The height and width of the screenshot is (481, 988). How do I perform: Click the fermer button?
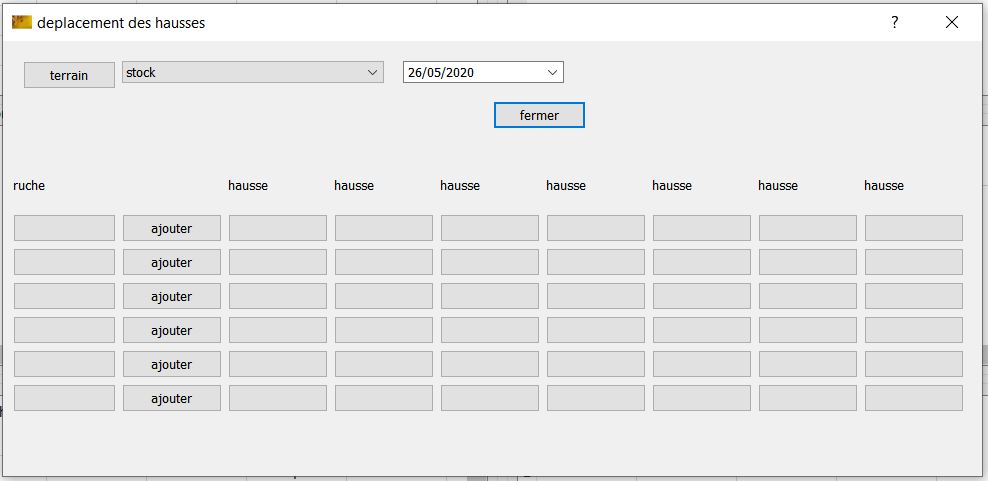click(x=539, y=115)
